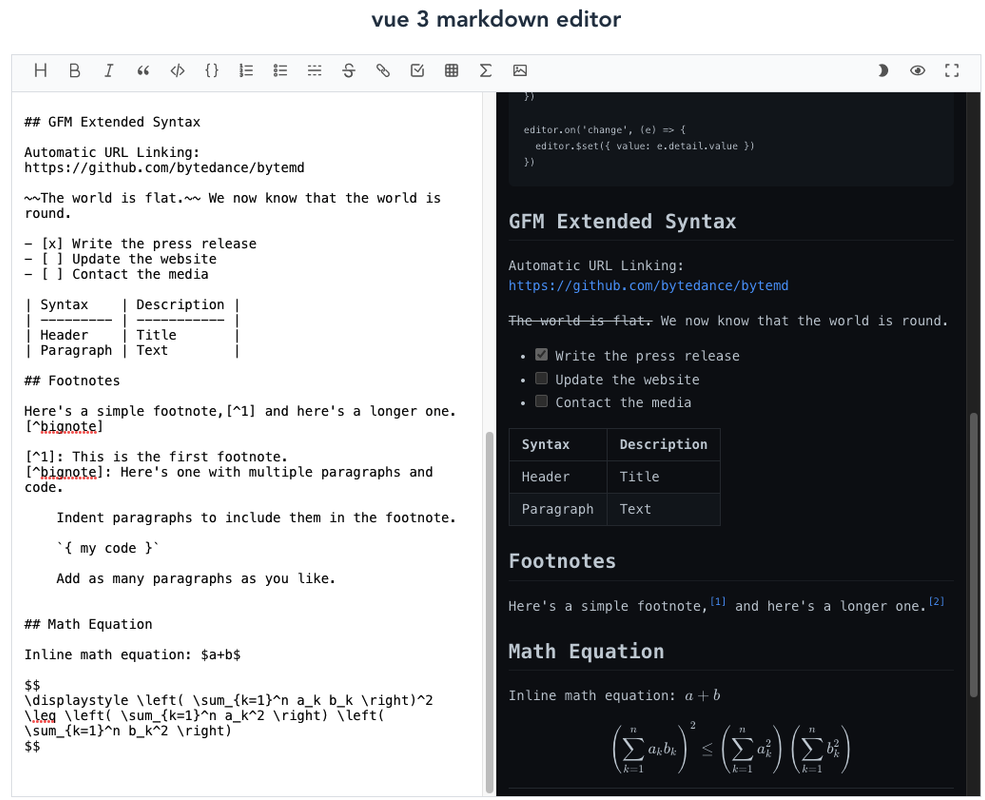The width and height of the screenshot is (985, 800).
Task: Insert an ordered list
Action: point(246,70)
